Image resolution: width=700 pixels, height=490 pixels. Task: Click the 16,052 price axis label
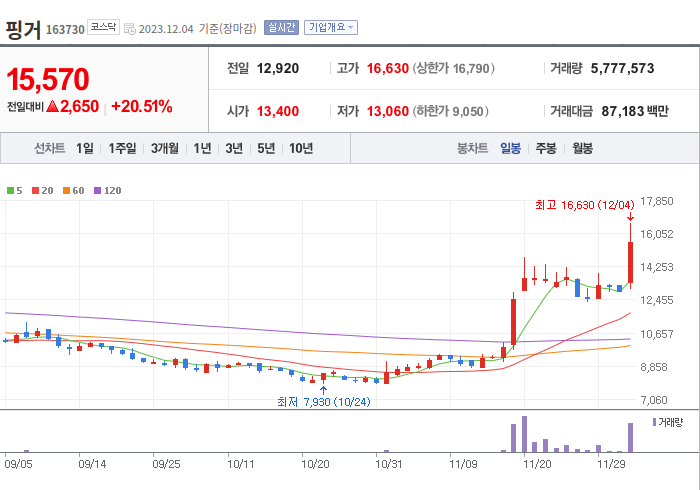[657, 234]
